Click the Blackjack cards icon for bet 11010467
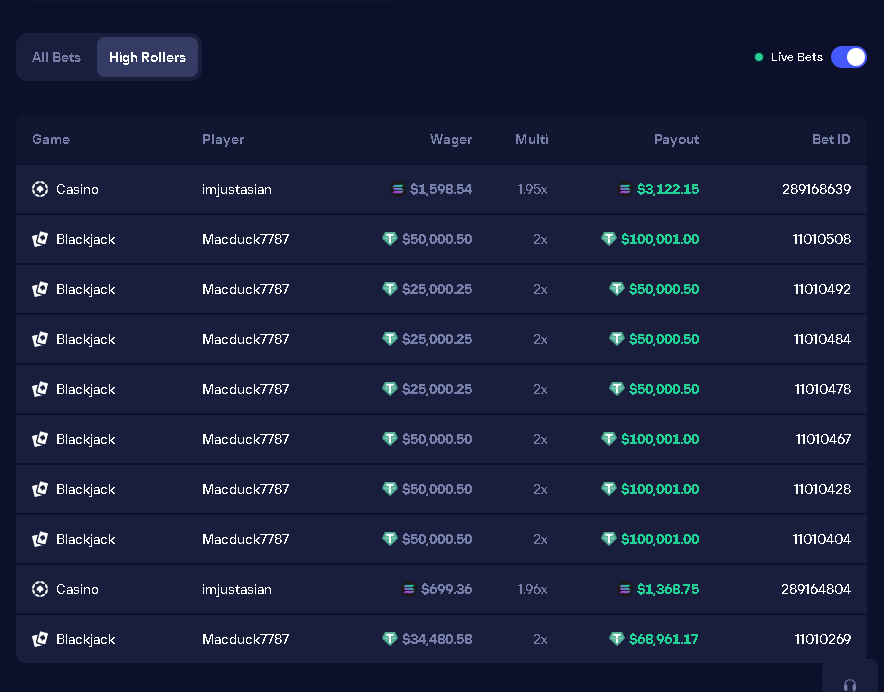The width and height of the screenshot is (884, 692). coord(40,439)
